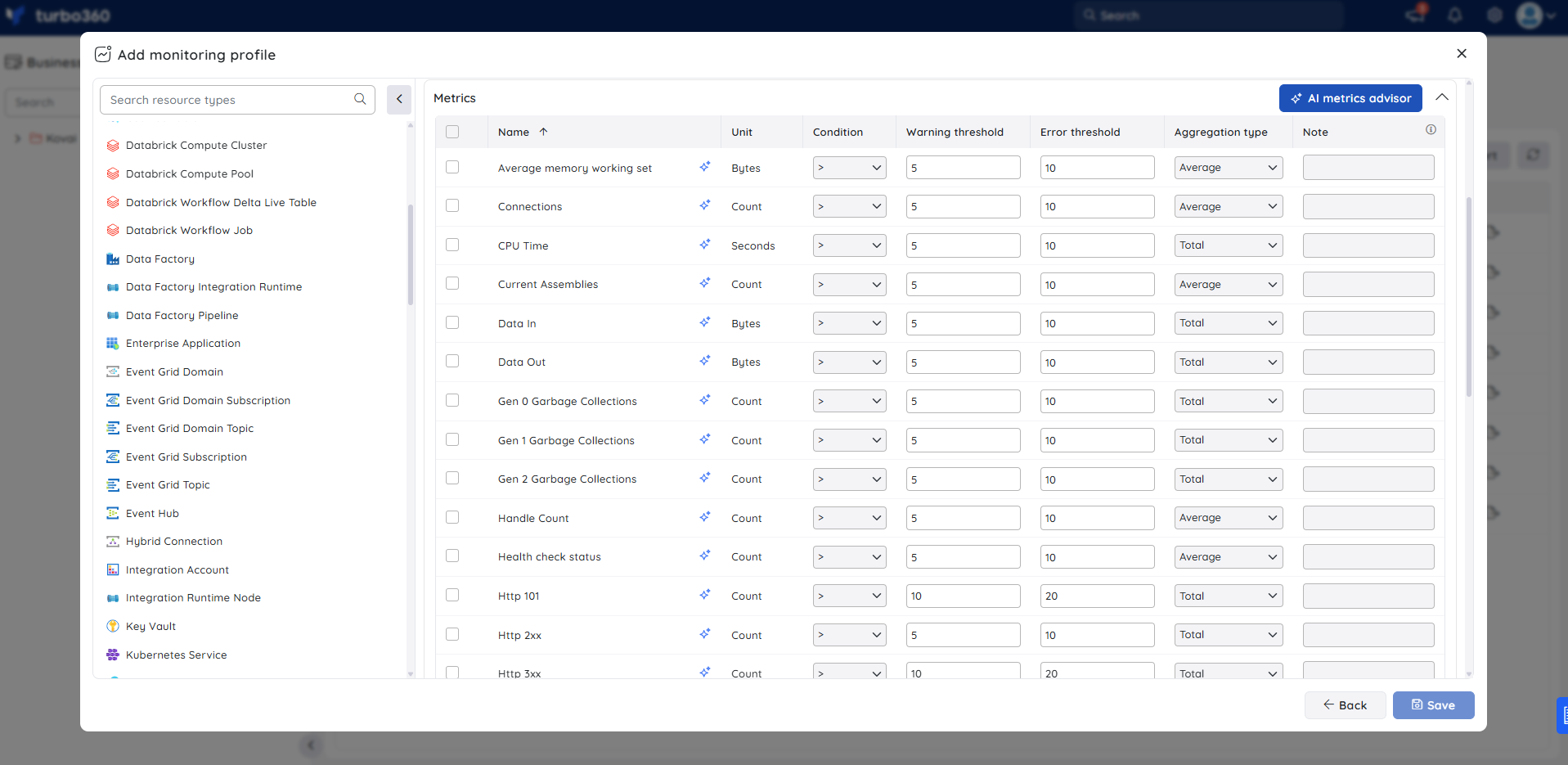Select the Integration Account resource icon
Image resolution: width=1568 pixels, height=765 pixels.
[x=113, y=569]
